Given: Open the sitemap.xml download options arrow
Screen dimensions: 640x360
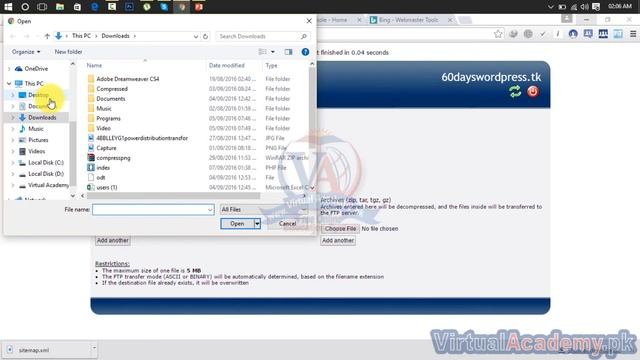Looking at the screenshot, I should tap(94, 348).
